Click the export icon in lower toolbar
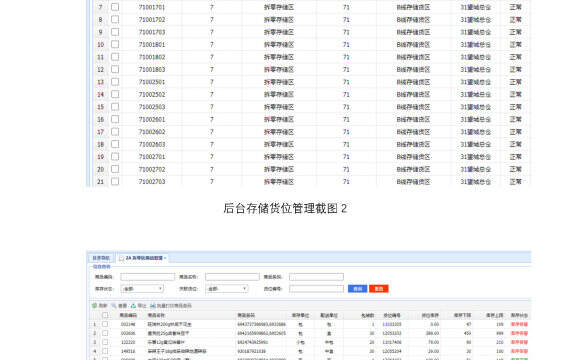Viewport: 570px width, 360px height. click(x=133, y=305)
